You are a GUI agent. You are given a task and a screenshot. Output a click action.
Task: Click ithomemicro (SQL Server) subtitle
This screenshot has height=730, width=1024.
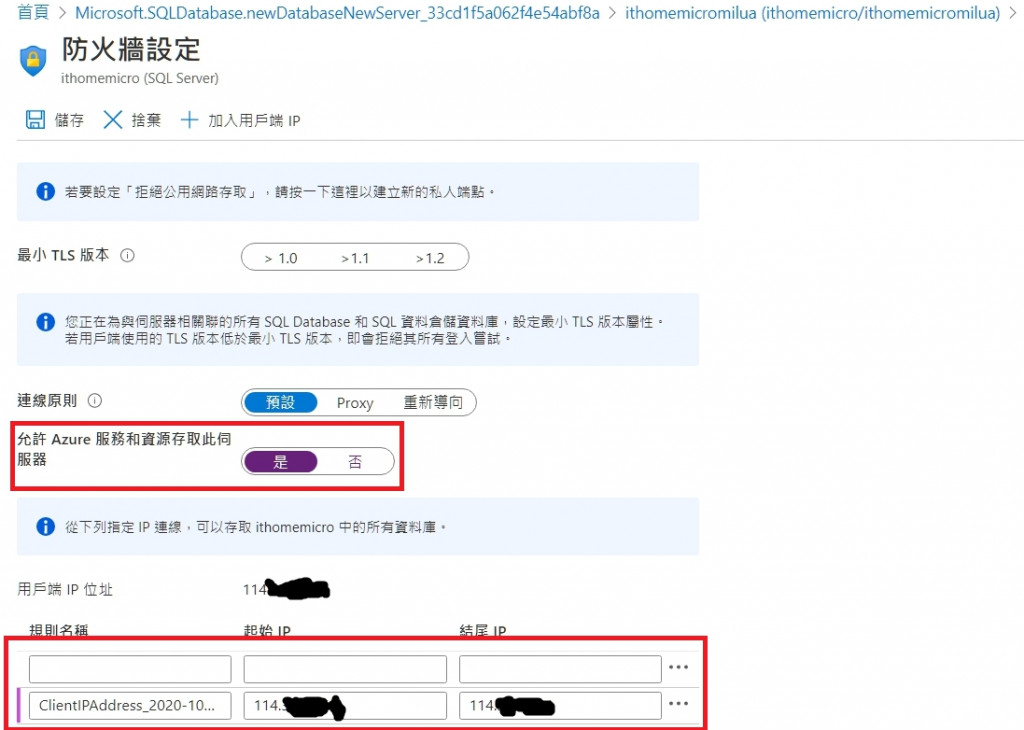point(140,78)
